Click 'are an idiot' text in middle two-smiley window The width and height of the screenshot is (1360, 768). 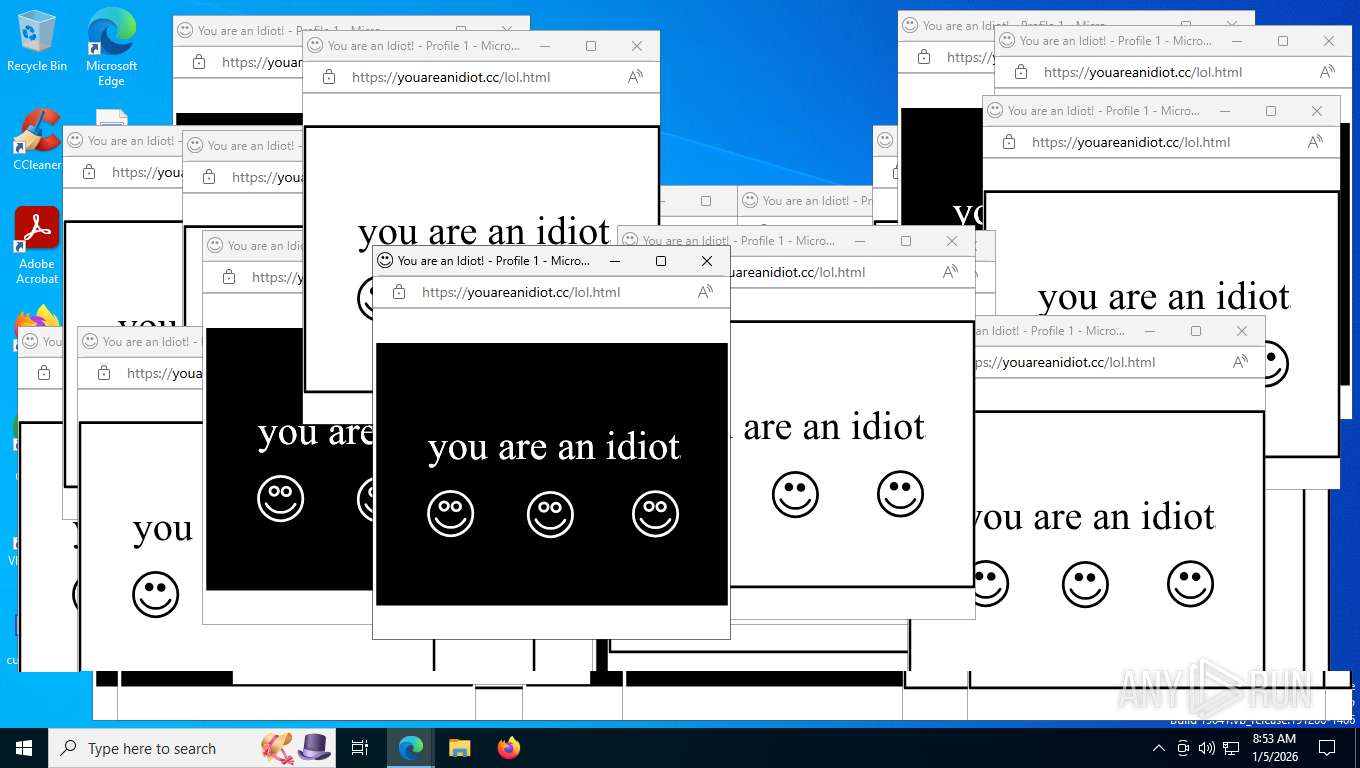[834, 427]
